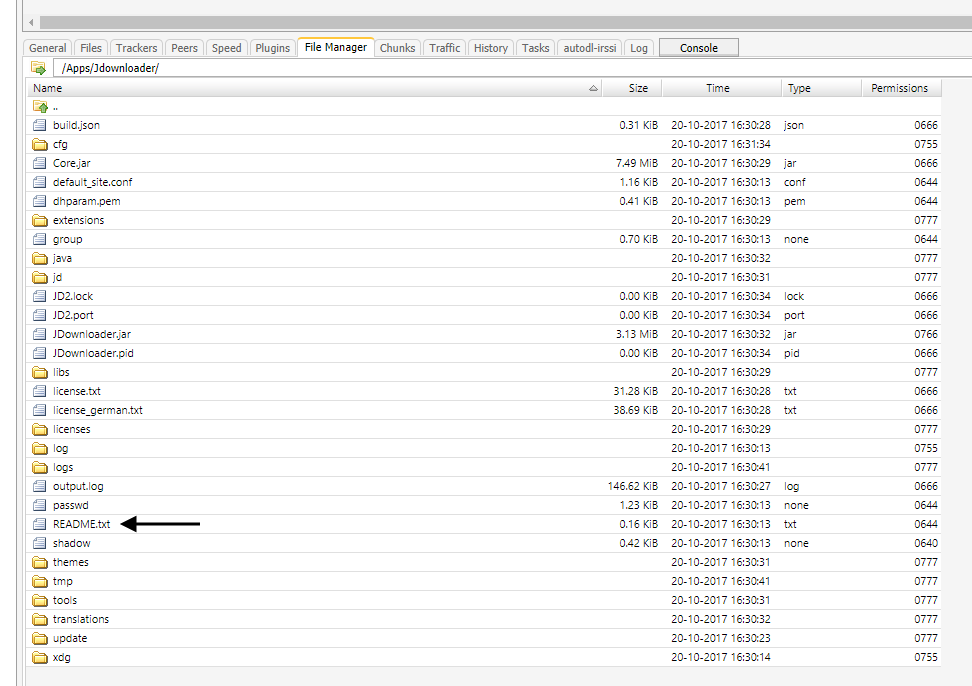Image resolution: width=972 pixels, height=686 pixels.
Task: Click the parent directory up icon
Action: (x=40, y=107)
